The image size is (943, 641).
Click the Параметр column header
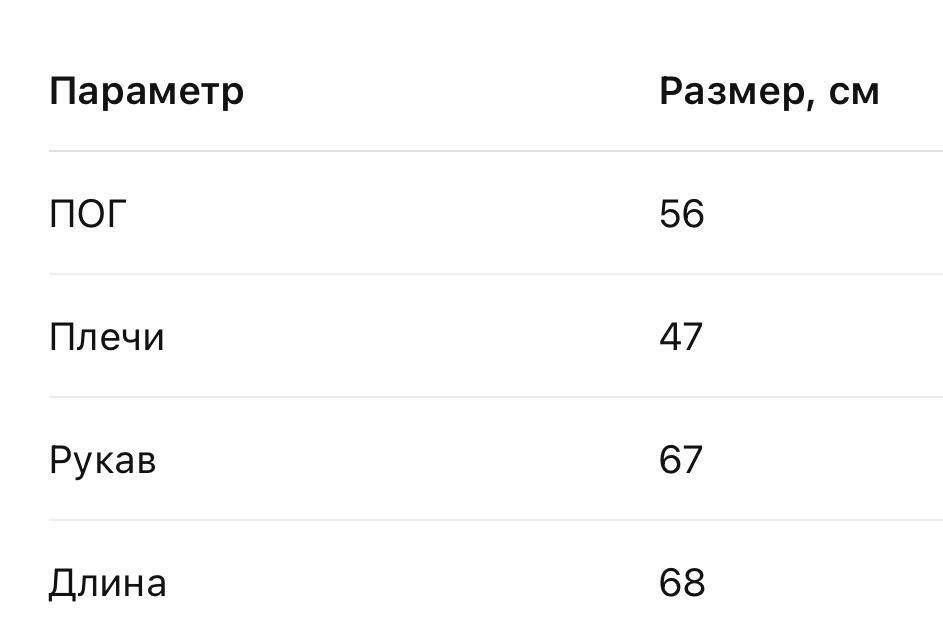(147, 93)
